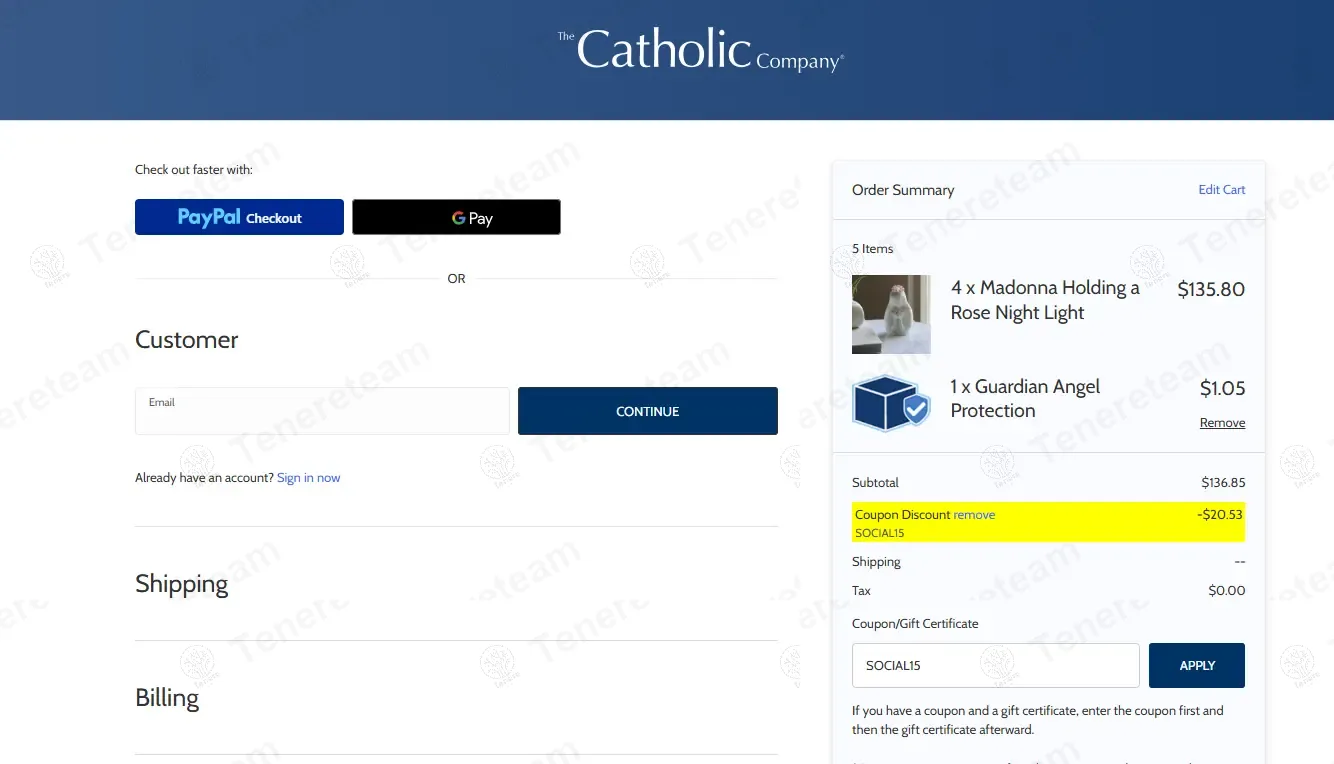
Task: Click the Check out faster with text
Action: coord(194,170)
